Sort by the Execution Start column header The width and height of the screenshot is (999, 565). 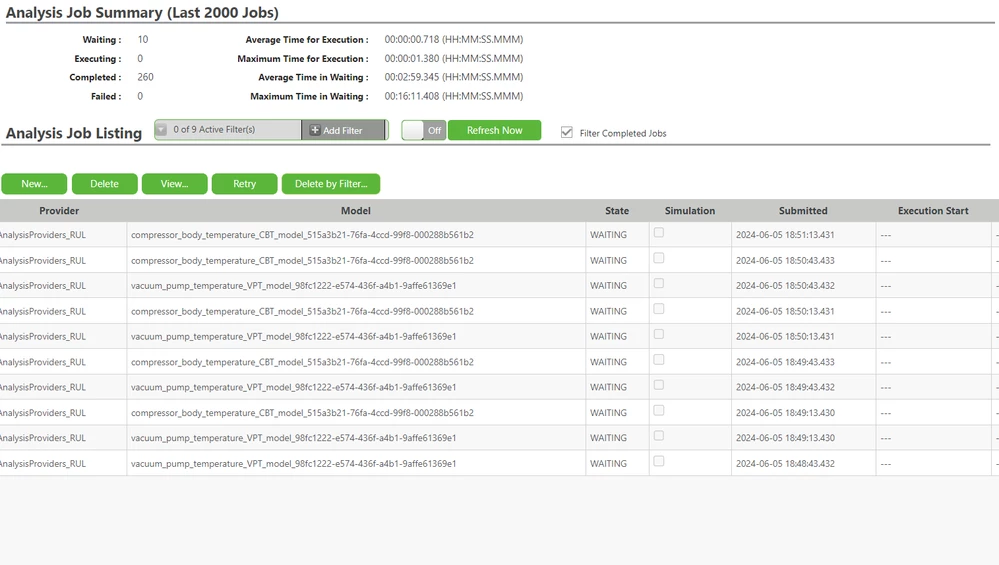933,211
